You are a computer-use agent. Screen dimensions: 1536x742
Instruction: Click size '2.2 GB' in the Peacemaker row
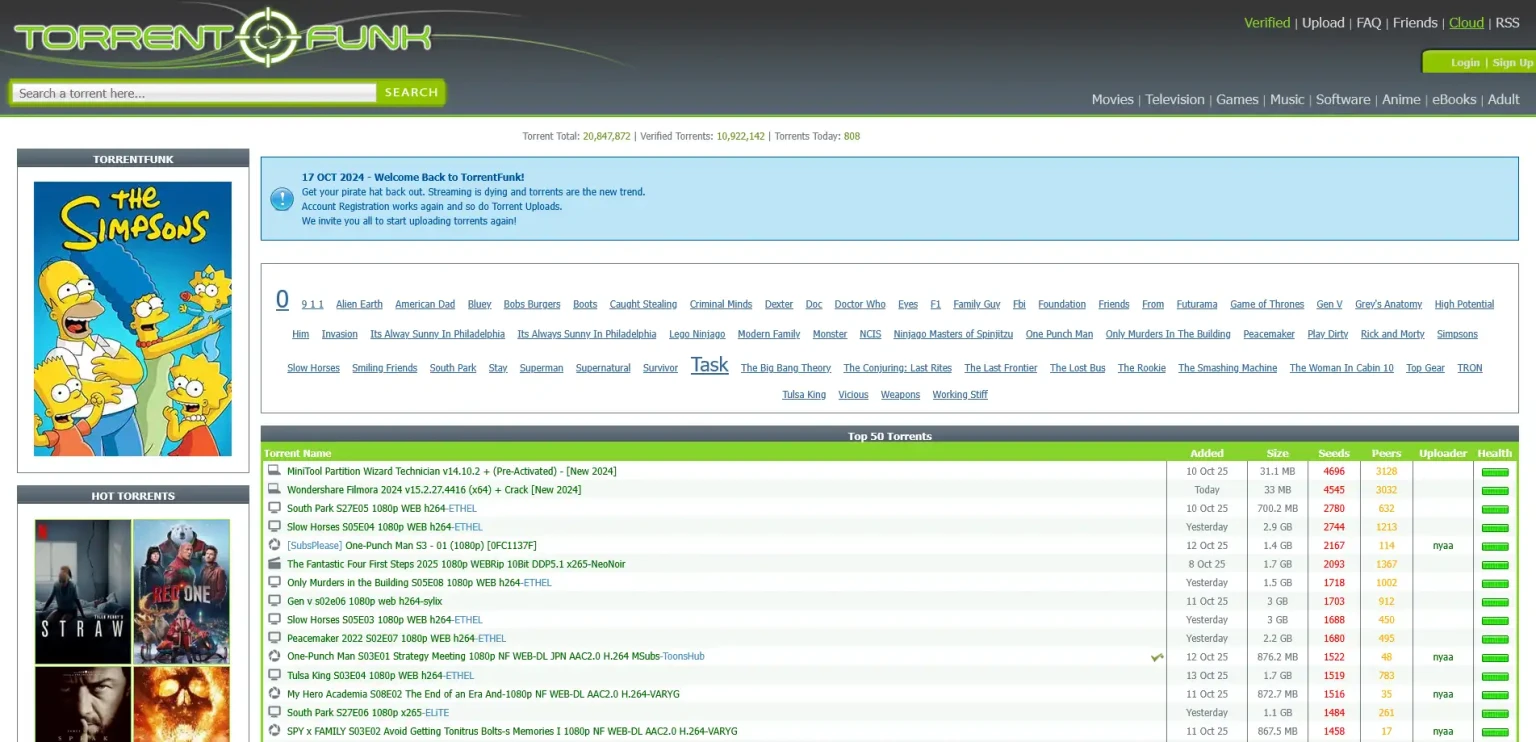coord(1278,638)
